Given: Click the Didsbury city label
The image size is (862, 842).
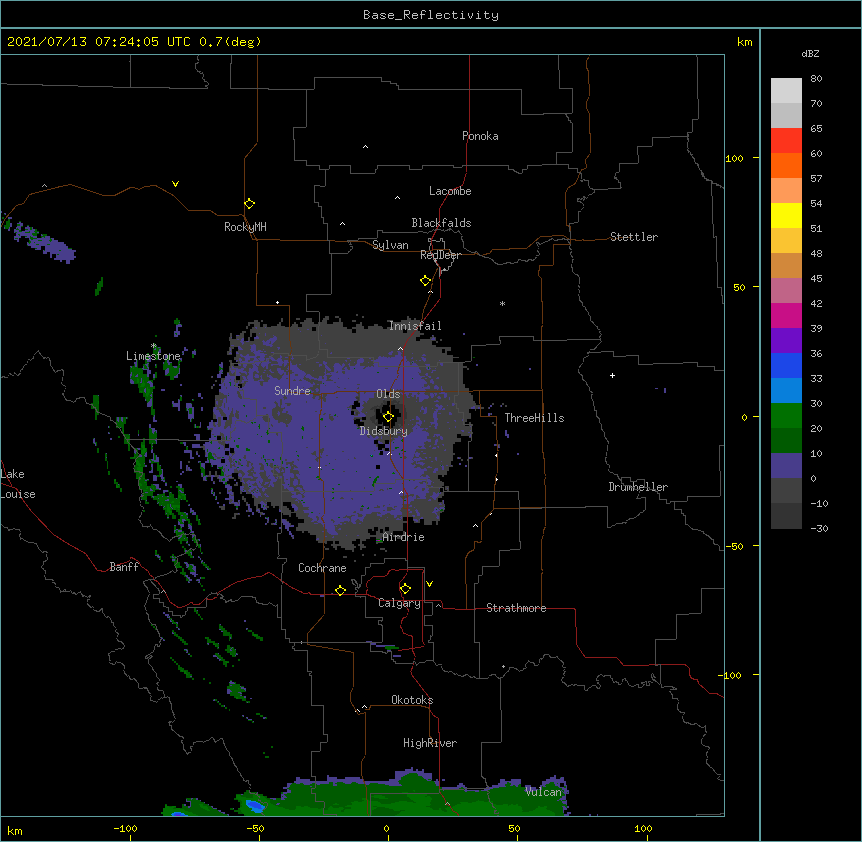Looking at the screenshot, I should (x=383, y=431).
